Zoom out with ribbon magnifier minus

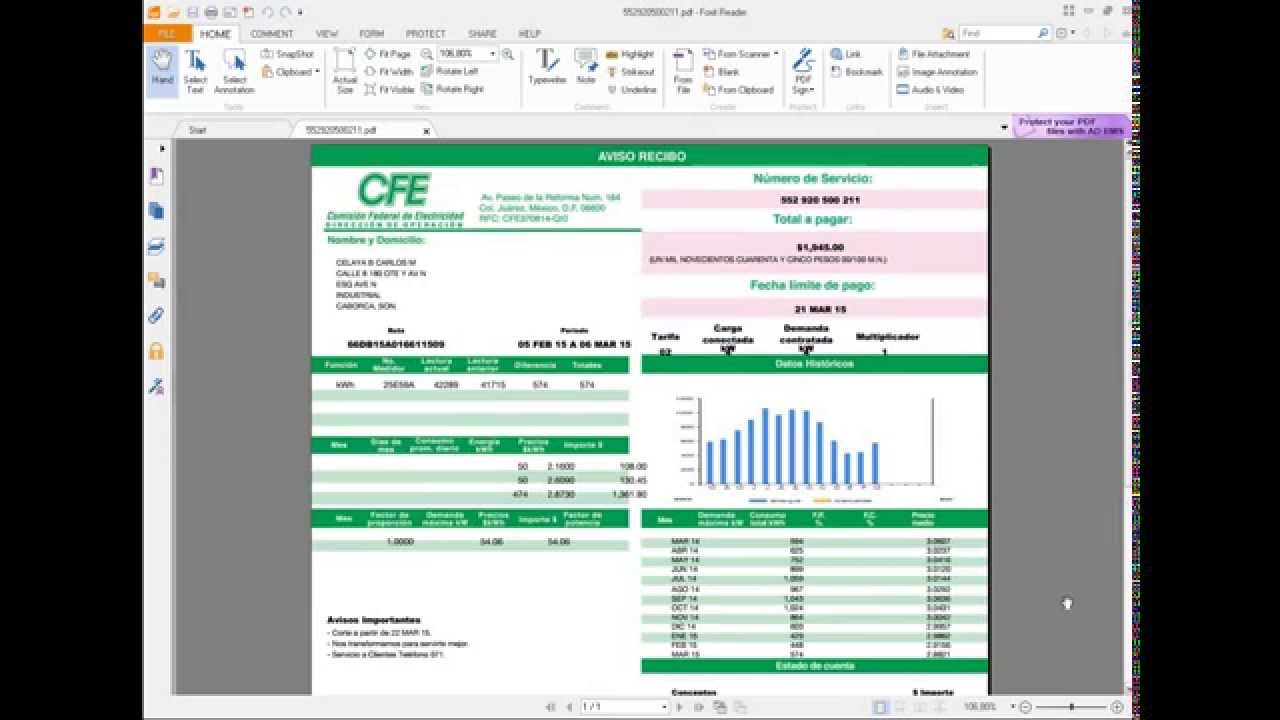pos(427,54)
